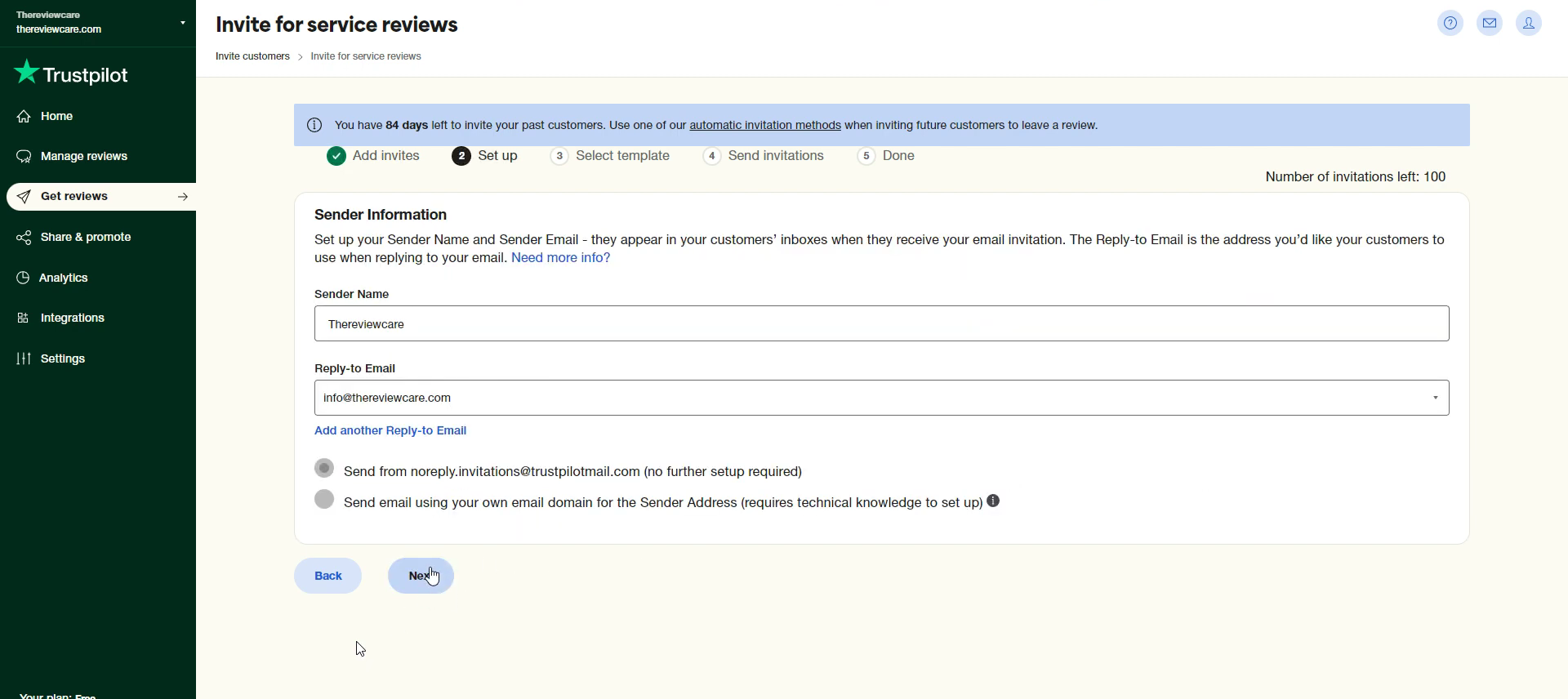This screenshot has height=699, width=1568.
Task: Click the Next button
Action: pos(421,577)
